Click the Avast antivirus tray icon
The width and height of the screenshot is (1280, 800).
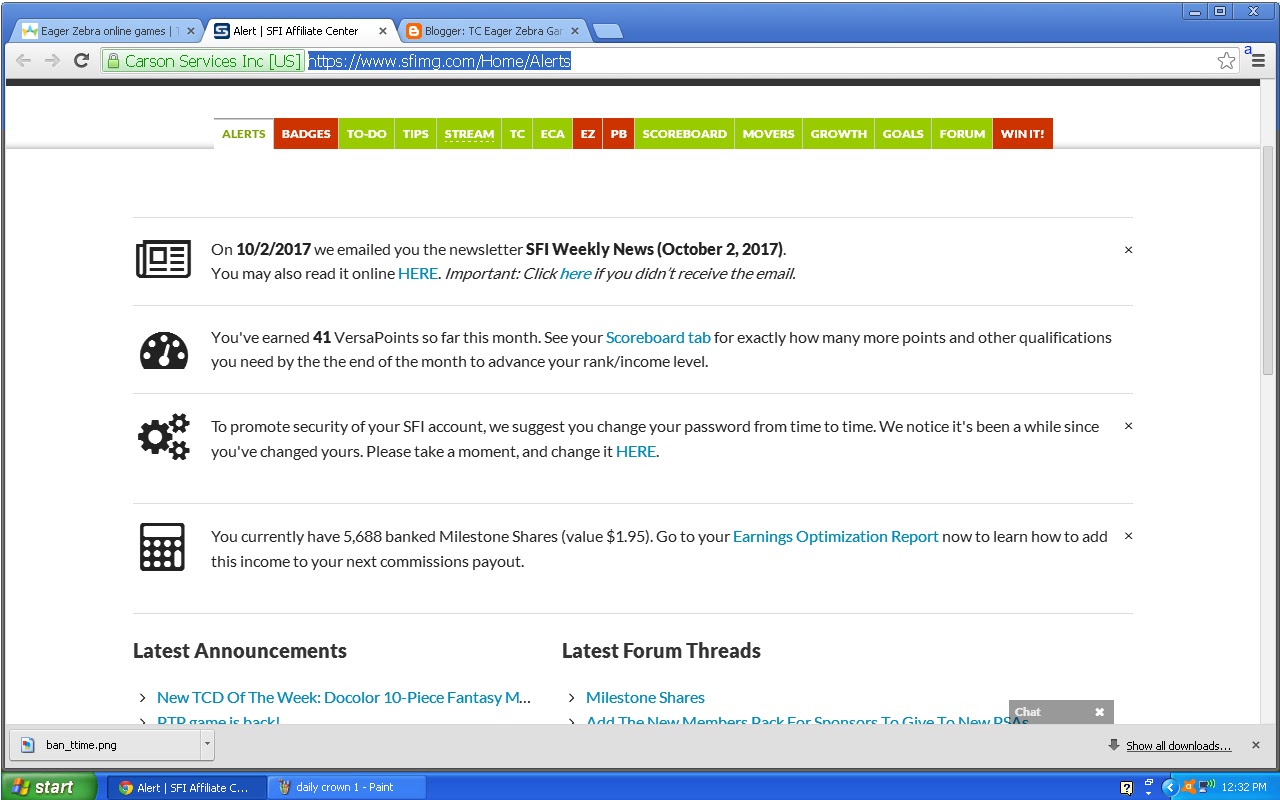[x=1188, y=787]
